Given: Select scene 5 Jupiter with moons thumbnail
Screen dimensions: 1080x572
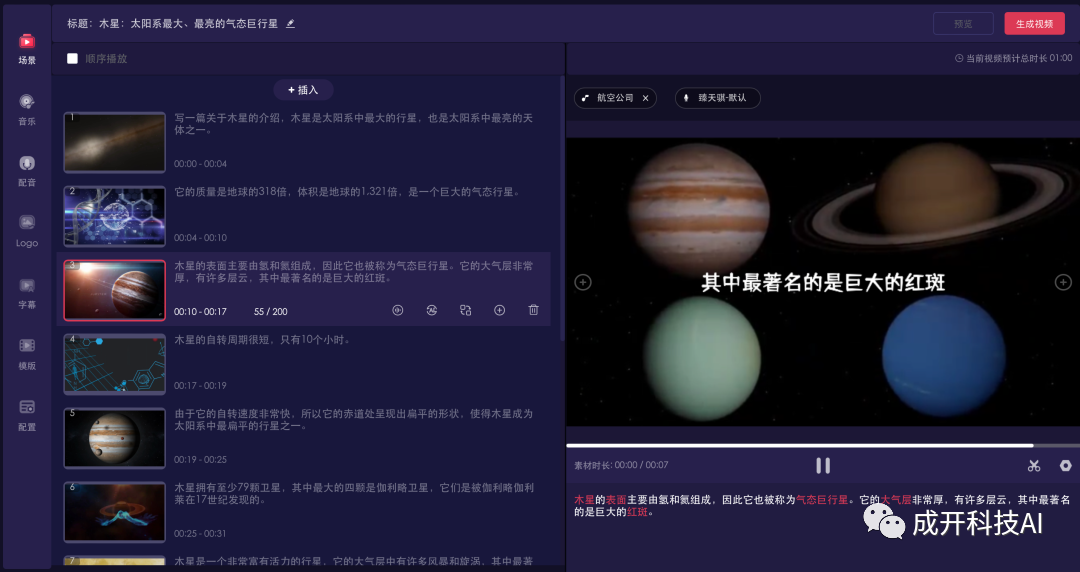Looking at the screenshot, I should coord(114,438).
